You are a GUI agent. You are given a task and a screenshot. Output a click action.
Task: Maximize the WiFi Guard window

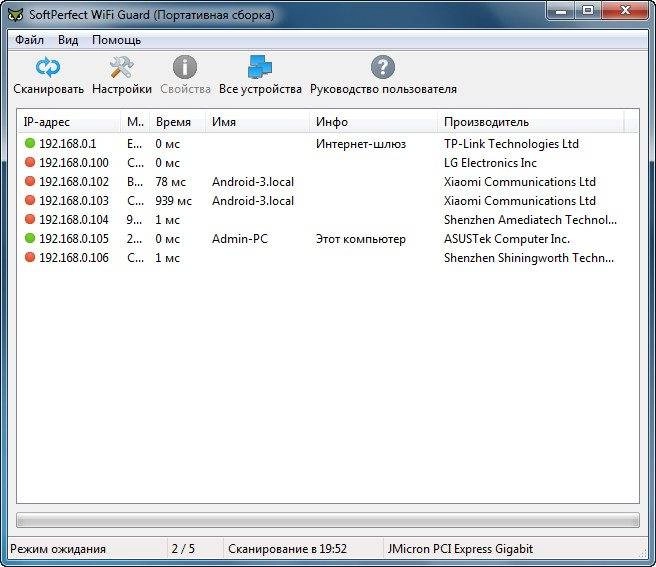pos(588,10)
